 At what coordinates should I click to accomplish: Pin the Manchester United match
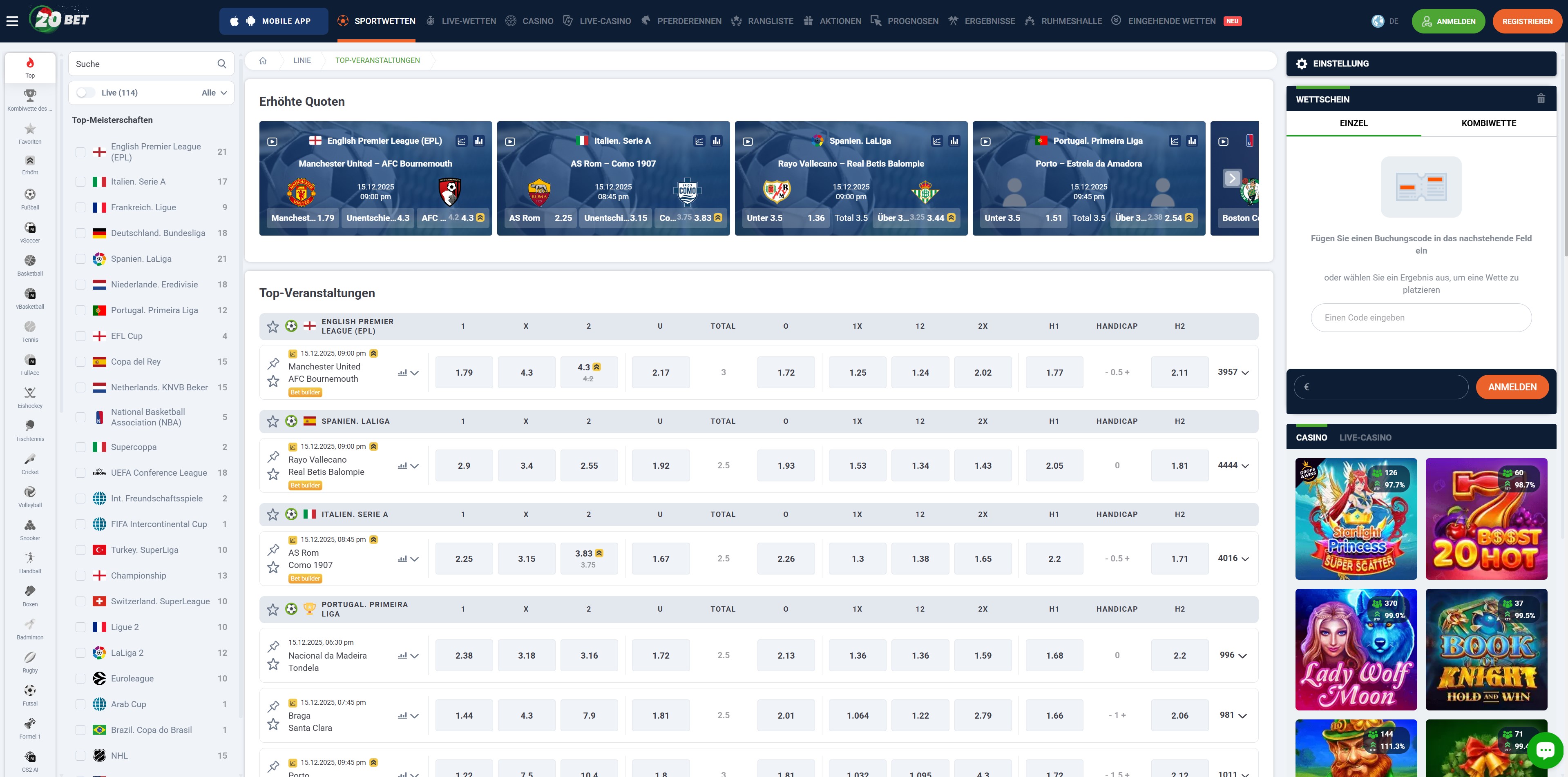point(273,364)
